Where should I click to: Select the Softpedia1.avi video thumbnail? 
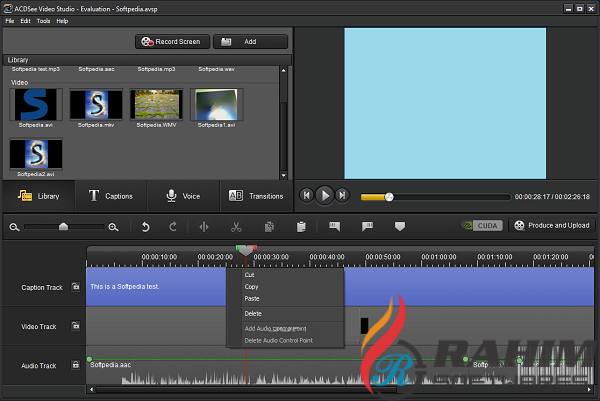217,104
